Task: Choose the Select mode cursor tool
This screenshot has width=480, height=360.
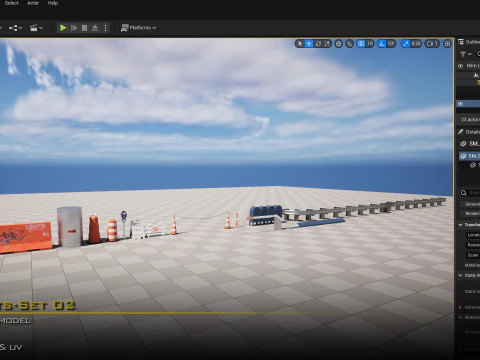Action: click(300, 44)
